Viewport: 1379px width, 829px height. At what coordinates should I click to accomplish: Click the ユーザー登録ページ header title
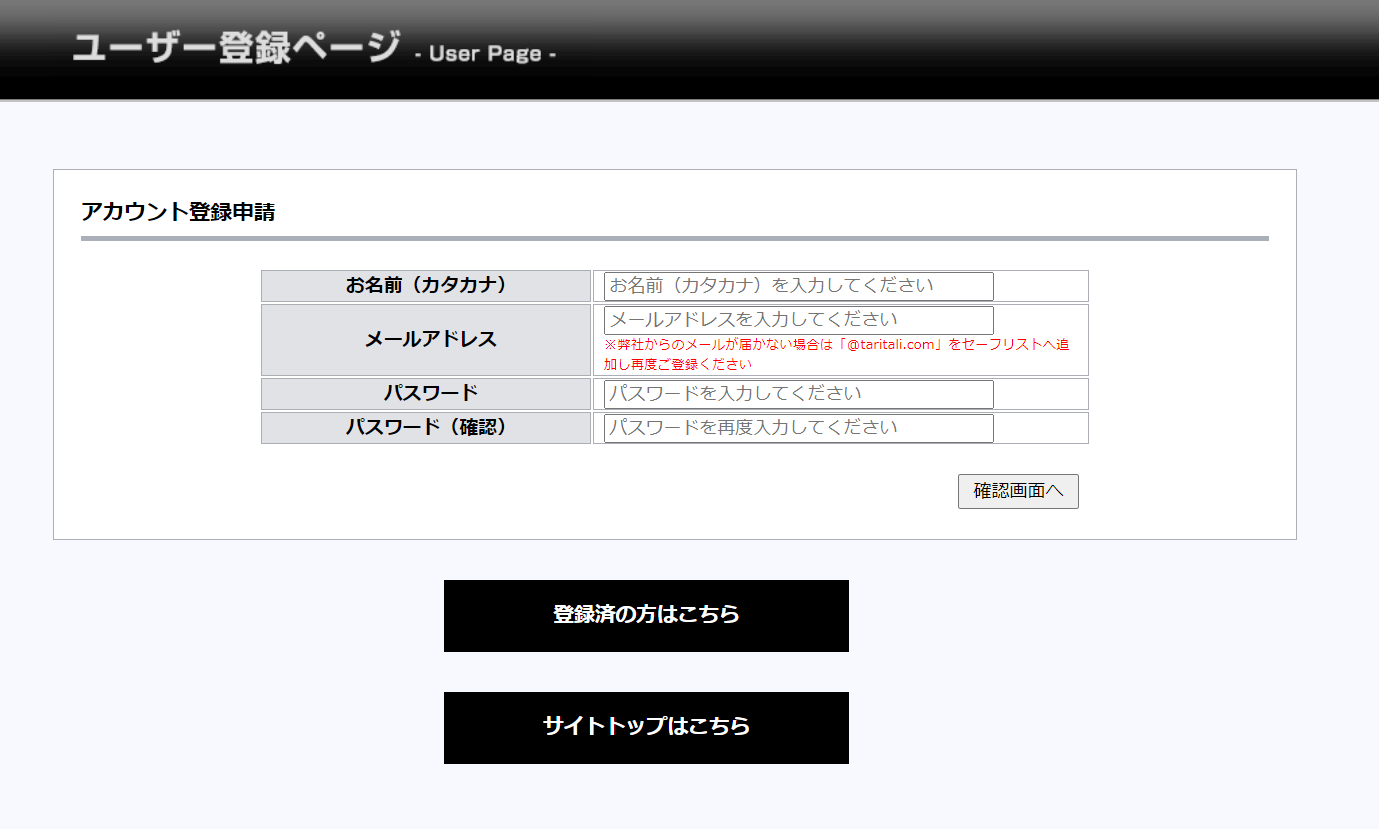(x=235, y=48)
